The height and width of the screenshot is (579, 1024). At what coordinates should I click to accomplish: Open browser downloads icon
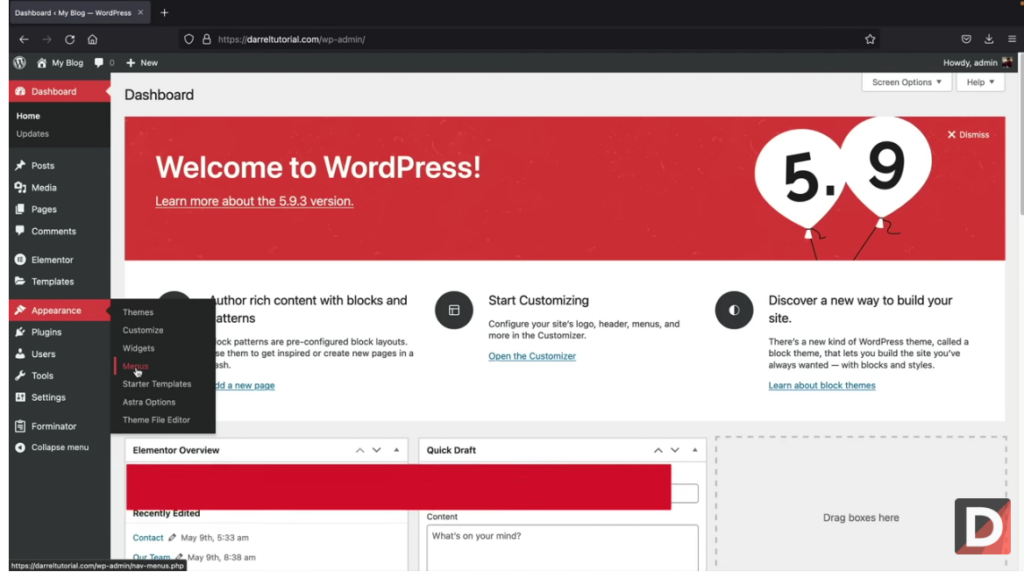989,39
